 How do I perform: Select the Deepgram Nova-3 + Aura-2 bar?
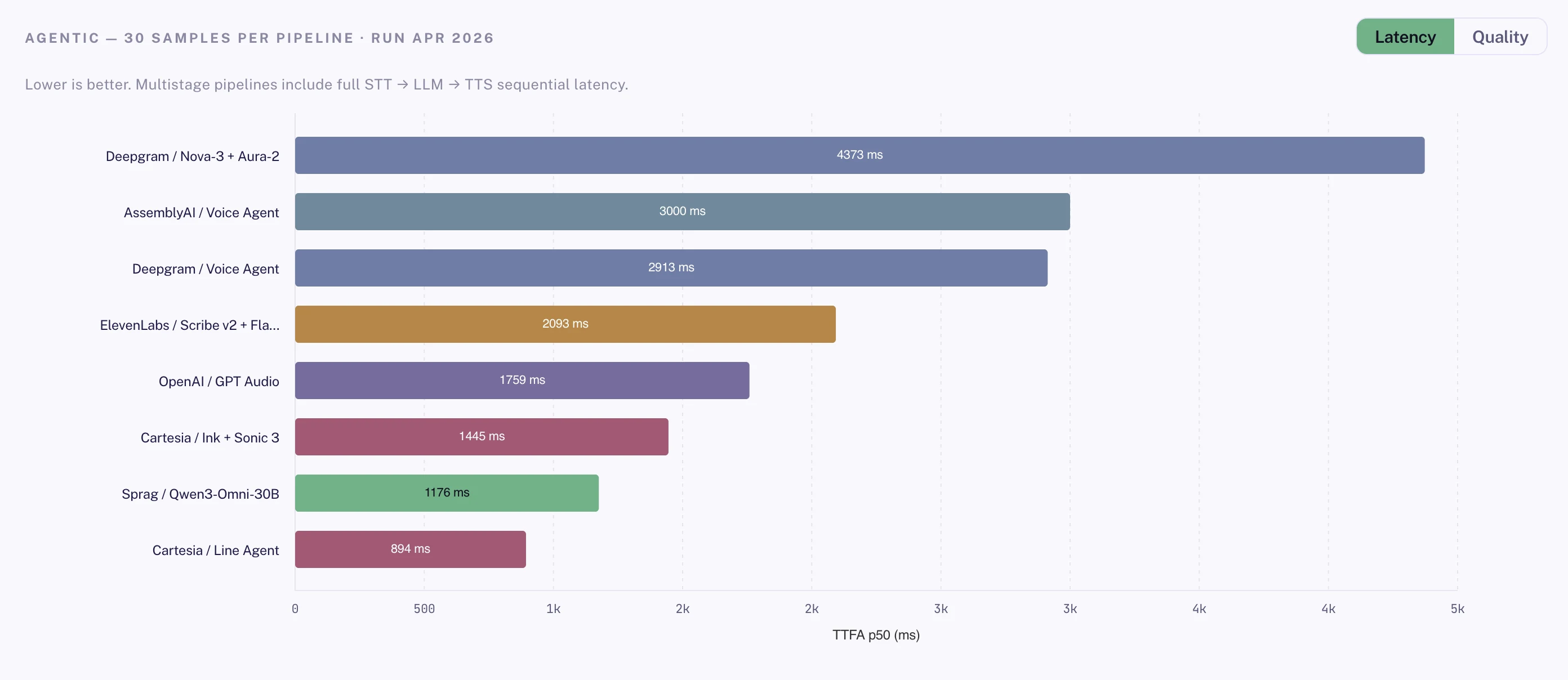click(859, 155)
